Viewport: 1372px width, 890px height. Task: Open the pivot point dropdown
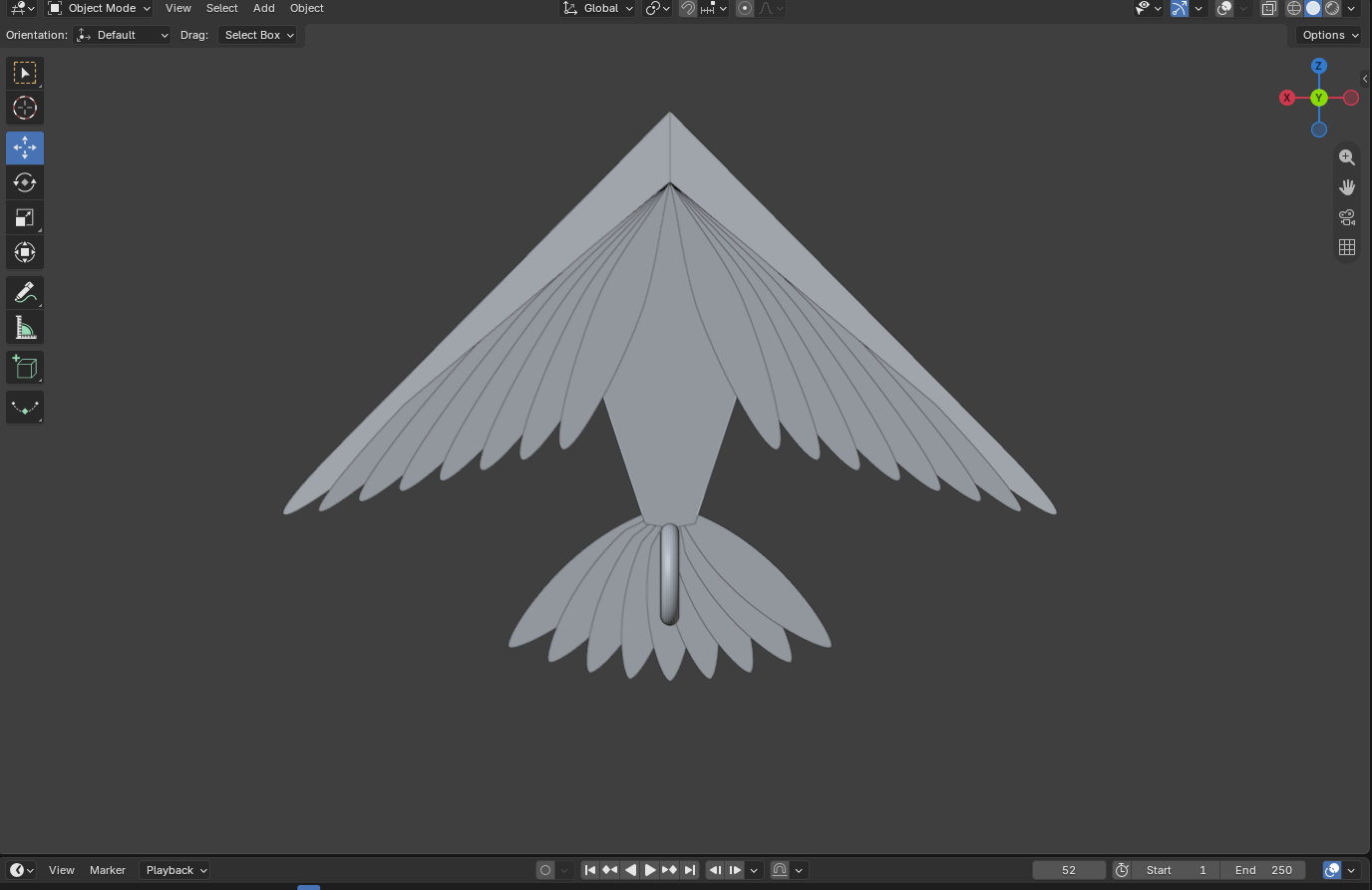657,8
